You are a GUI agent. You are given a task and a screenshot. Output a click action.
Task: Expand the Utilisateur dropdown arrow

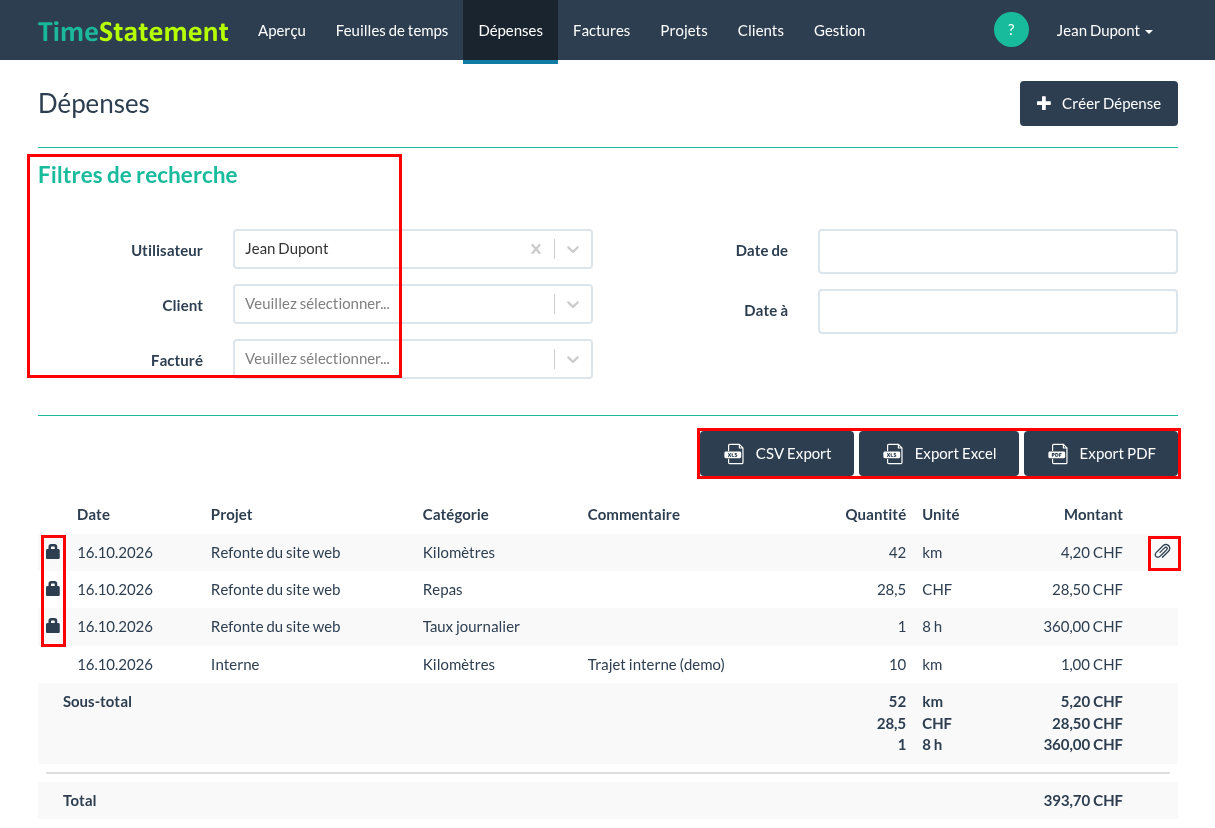[573, 249]
